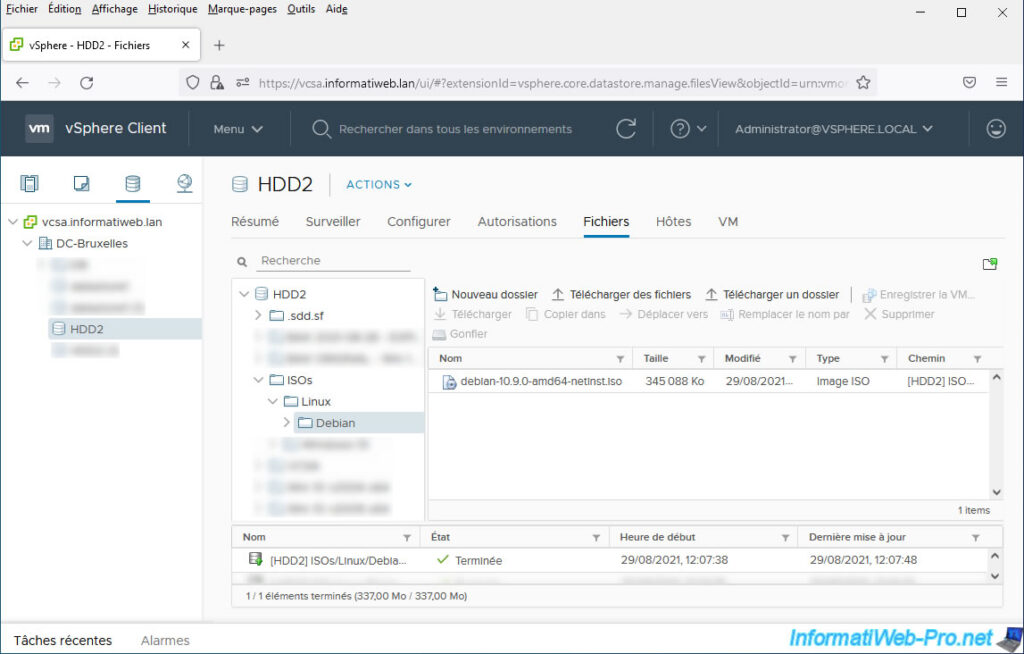Click the Firefox bookmark star icon
Screen dimensions: 1024x654
pyautogui.click(x=863, y=83)
